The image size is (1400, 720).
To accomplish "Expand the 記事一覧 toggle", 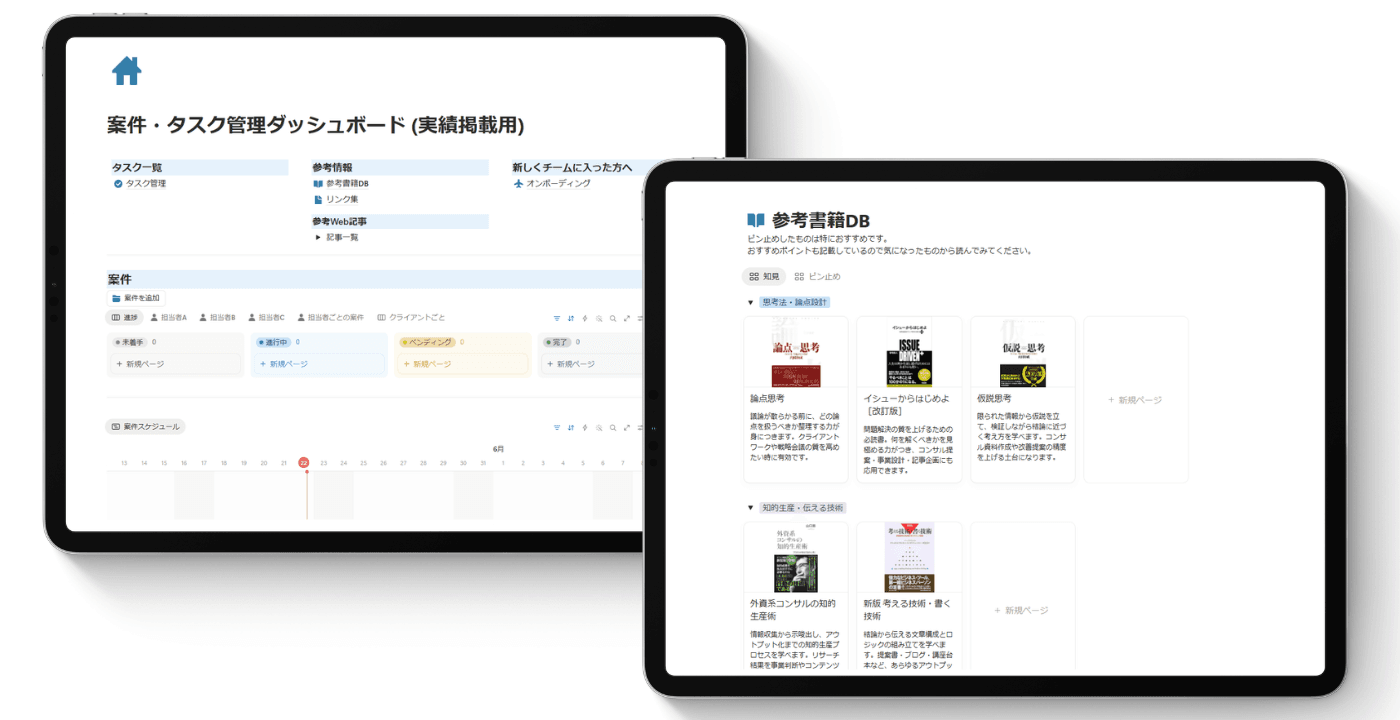I will point(318,237).
